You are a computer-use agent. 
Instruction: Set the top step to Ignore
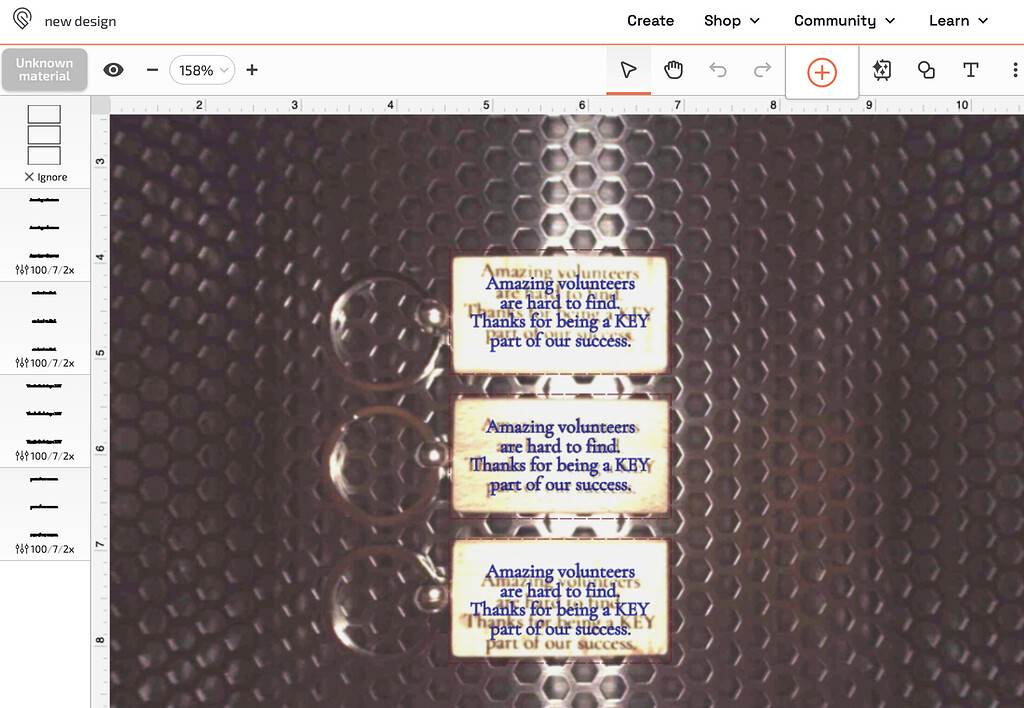(44, 176)
